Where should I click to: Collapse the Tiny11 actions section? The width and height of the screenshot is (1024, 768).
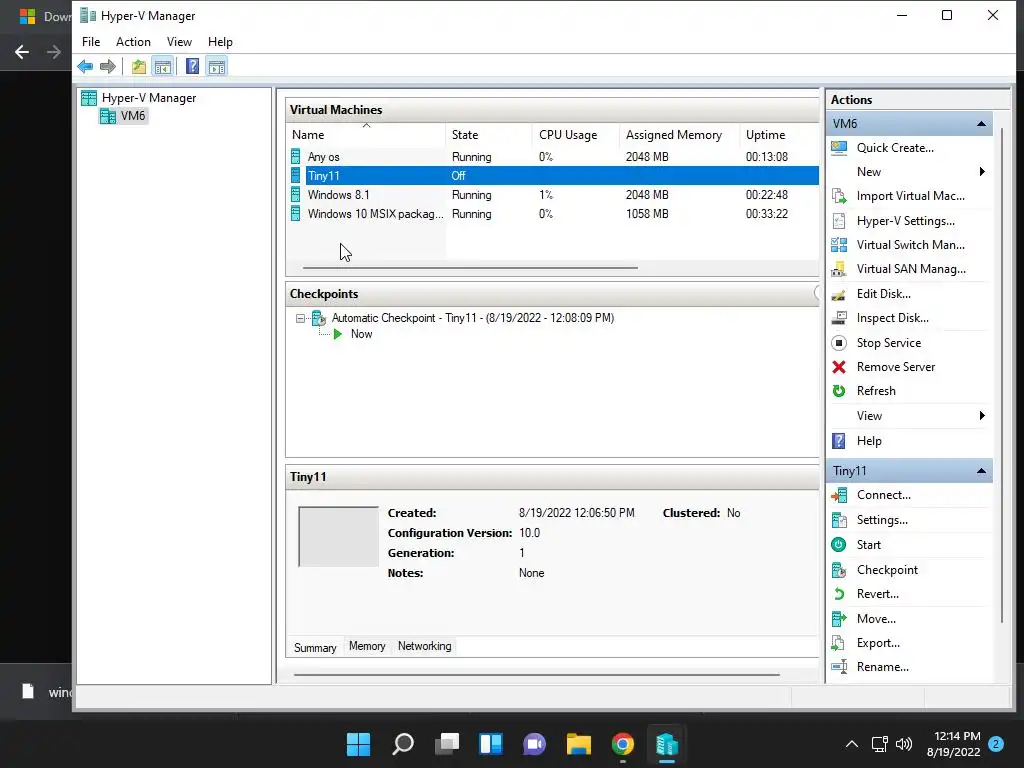pos(981,471)
